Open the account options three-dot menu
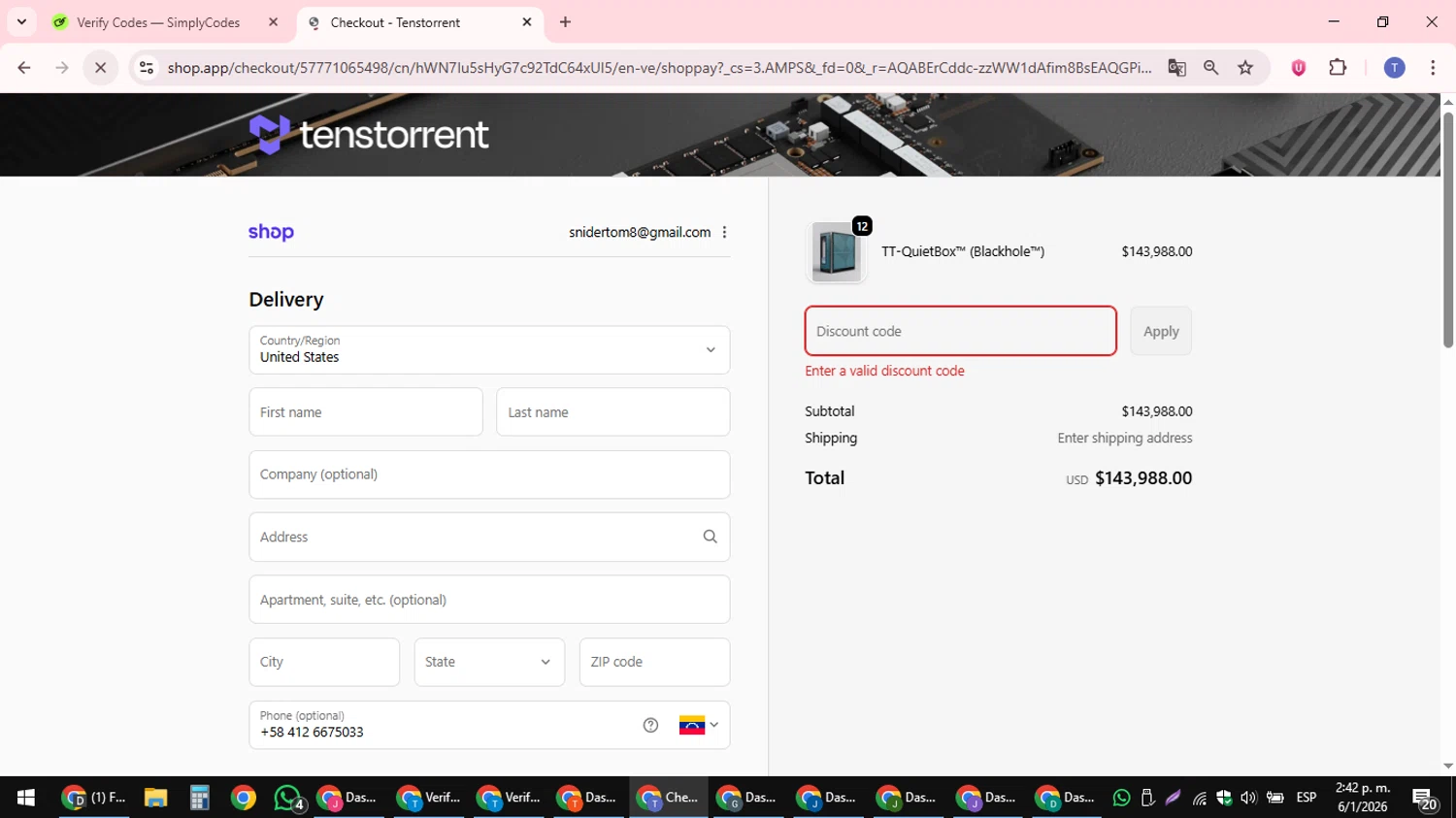The width and height of the screenshot is (1456, 818). coord(724,232)
